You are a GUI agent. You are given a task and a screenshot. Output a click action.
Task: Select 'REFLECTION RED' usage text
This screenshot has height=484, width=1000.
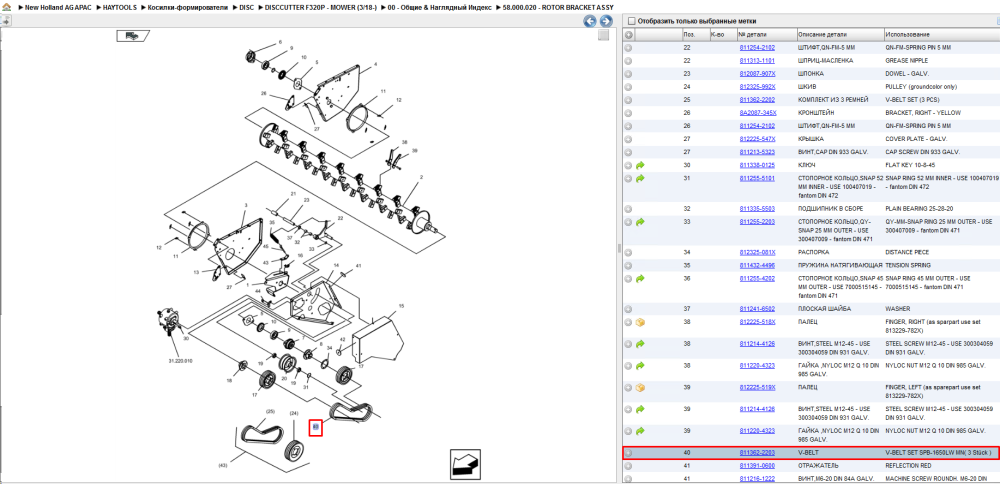point(909,466)
